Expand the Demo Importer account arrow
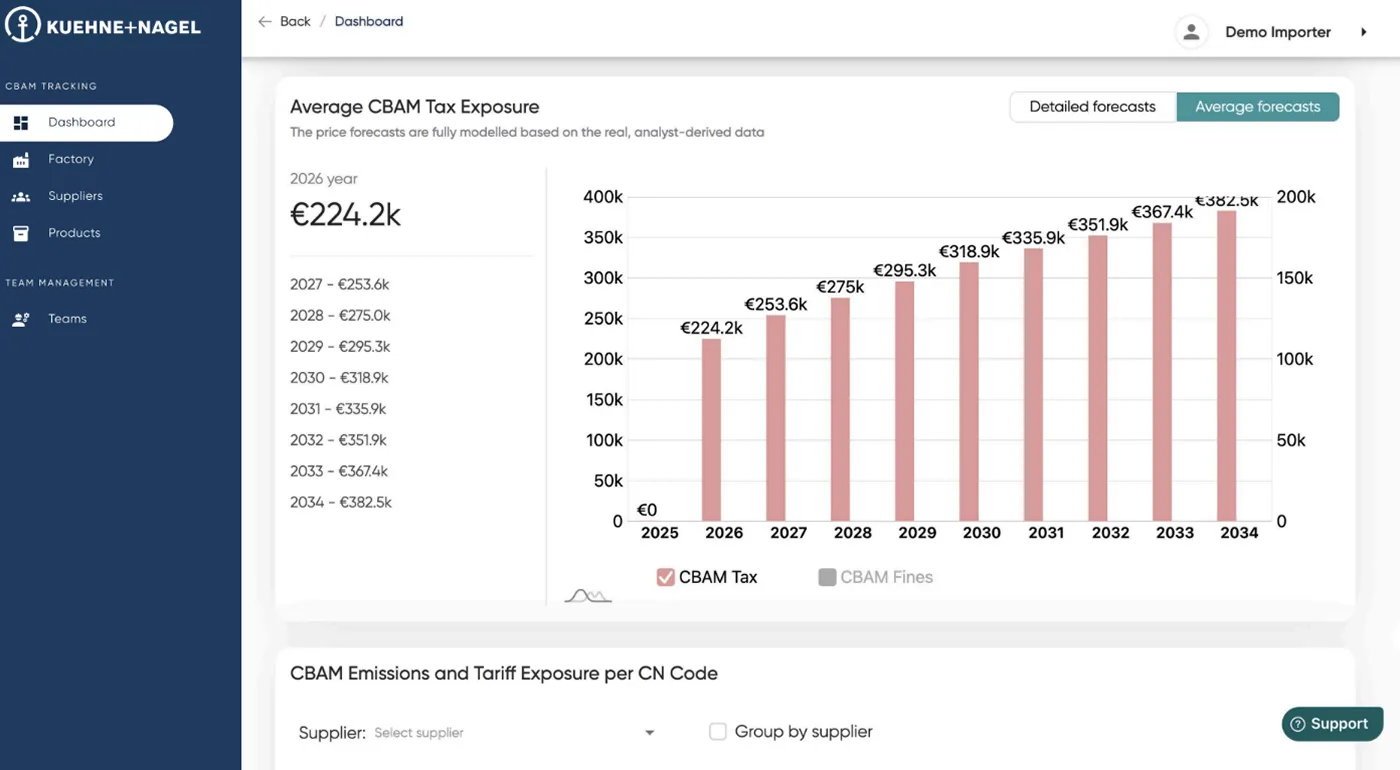Image resolution: width=1400 pixels, height=770 pixels. [1363, 32]
